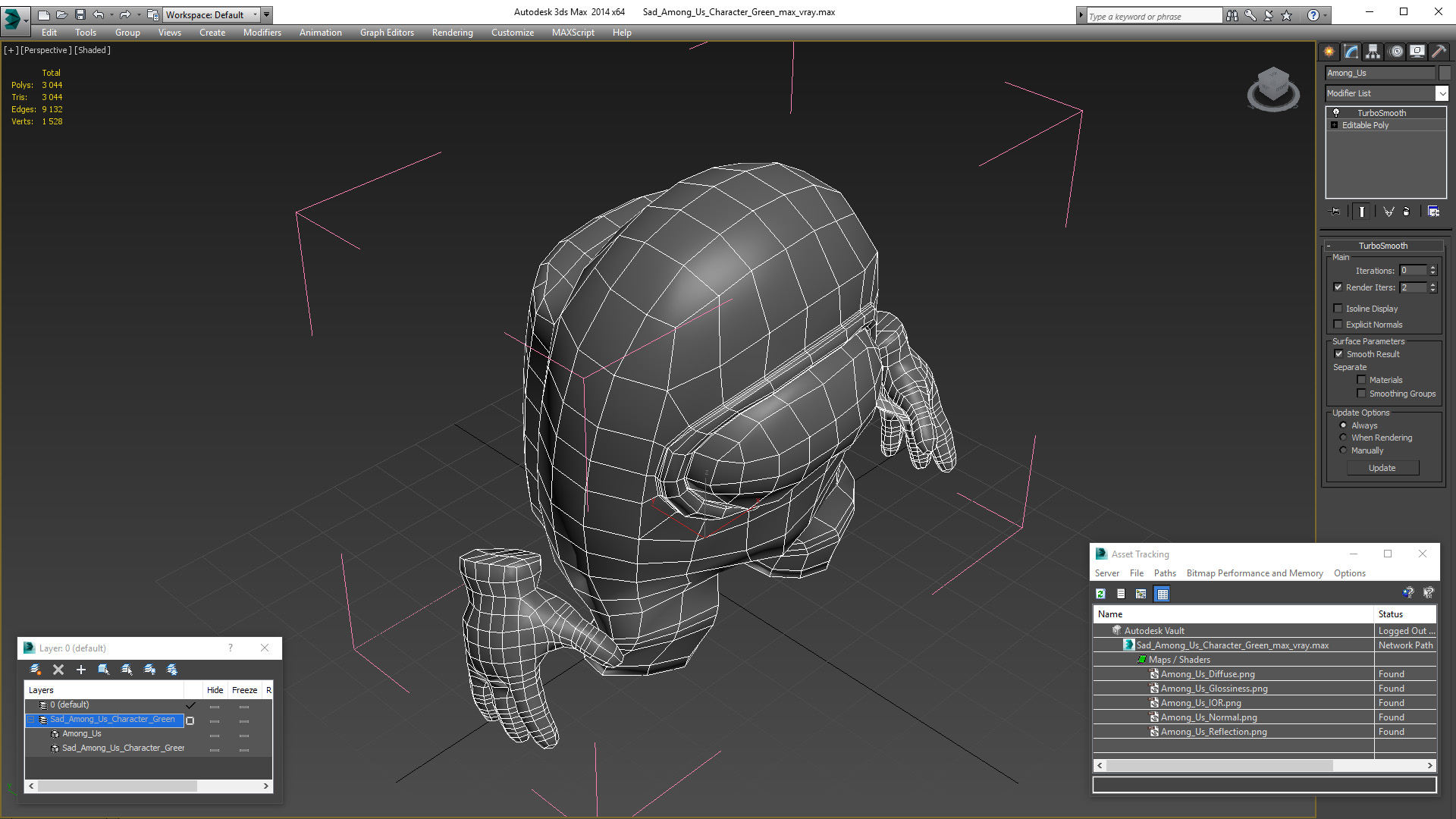Switch Asset Tracking to tree view icon
Viewport: 1456px width, 819px height.
tap(1141, 594)
